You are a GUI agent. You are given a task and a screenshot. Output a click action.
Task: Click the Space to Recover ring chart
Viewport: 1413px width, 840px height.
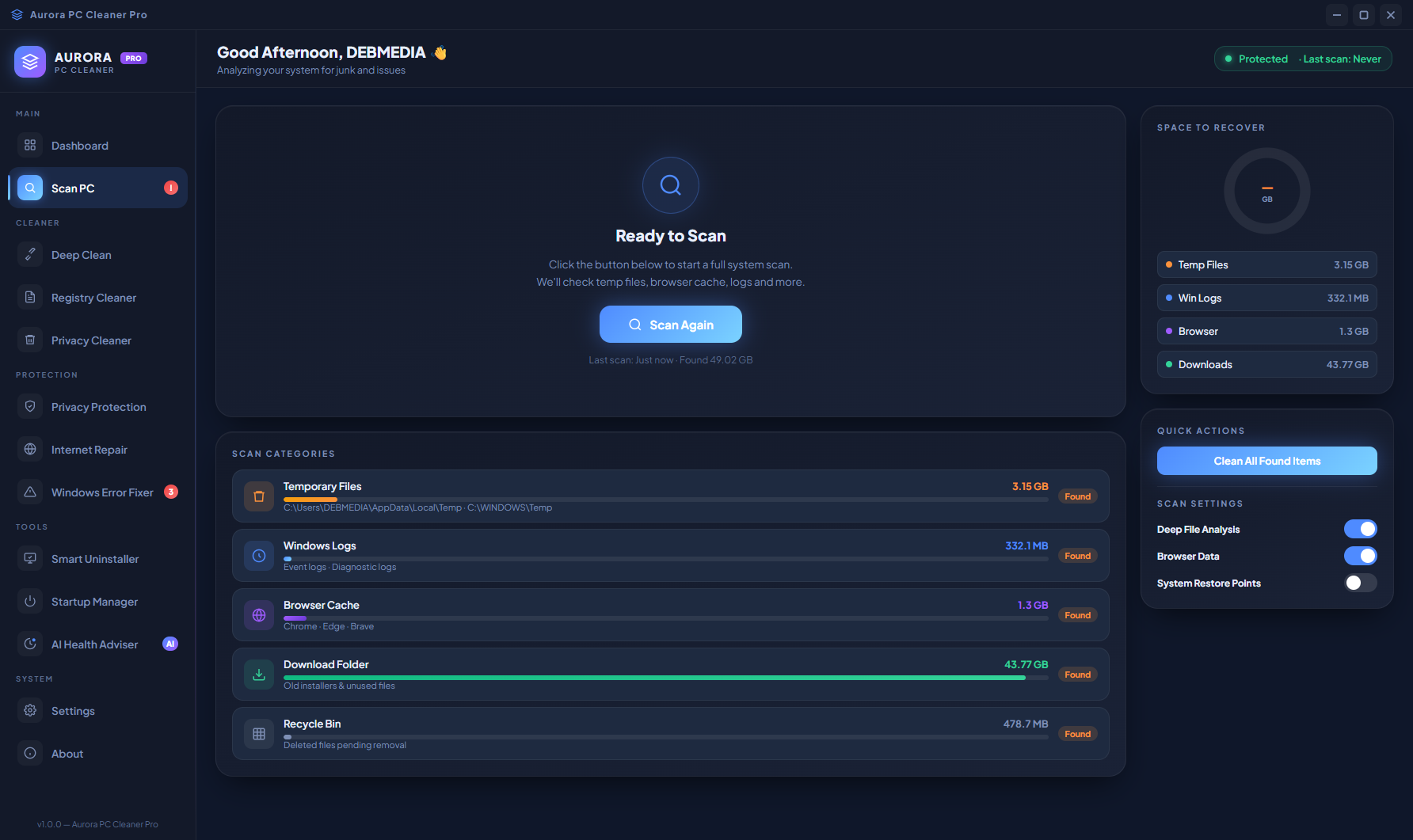[1267, 191]
